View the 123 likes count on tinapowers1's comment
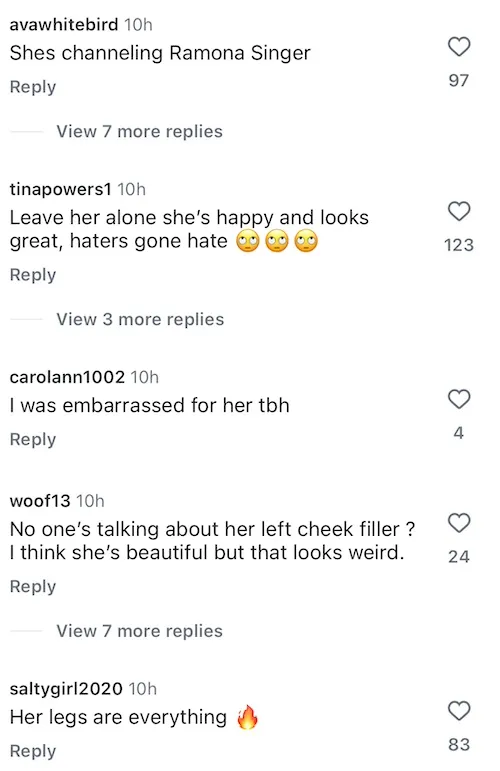Screen dimensions: 500x771 459,245
